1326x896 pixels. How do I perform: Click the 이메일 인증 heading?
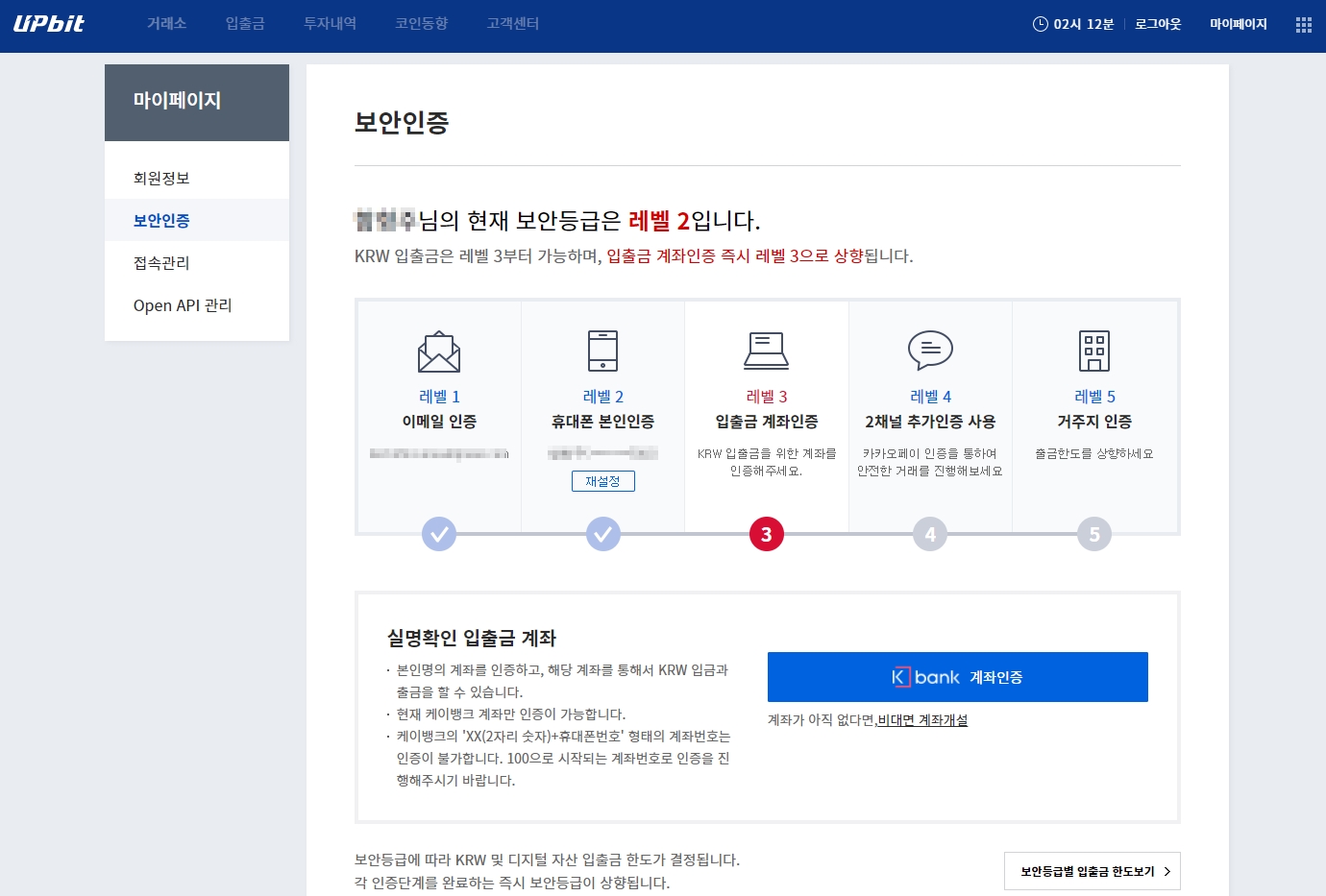click(x=439, y=422)
